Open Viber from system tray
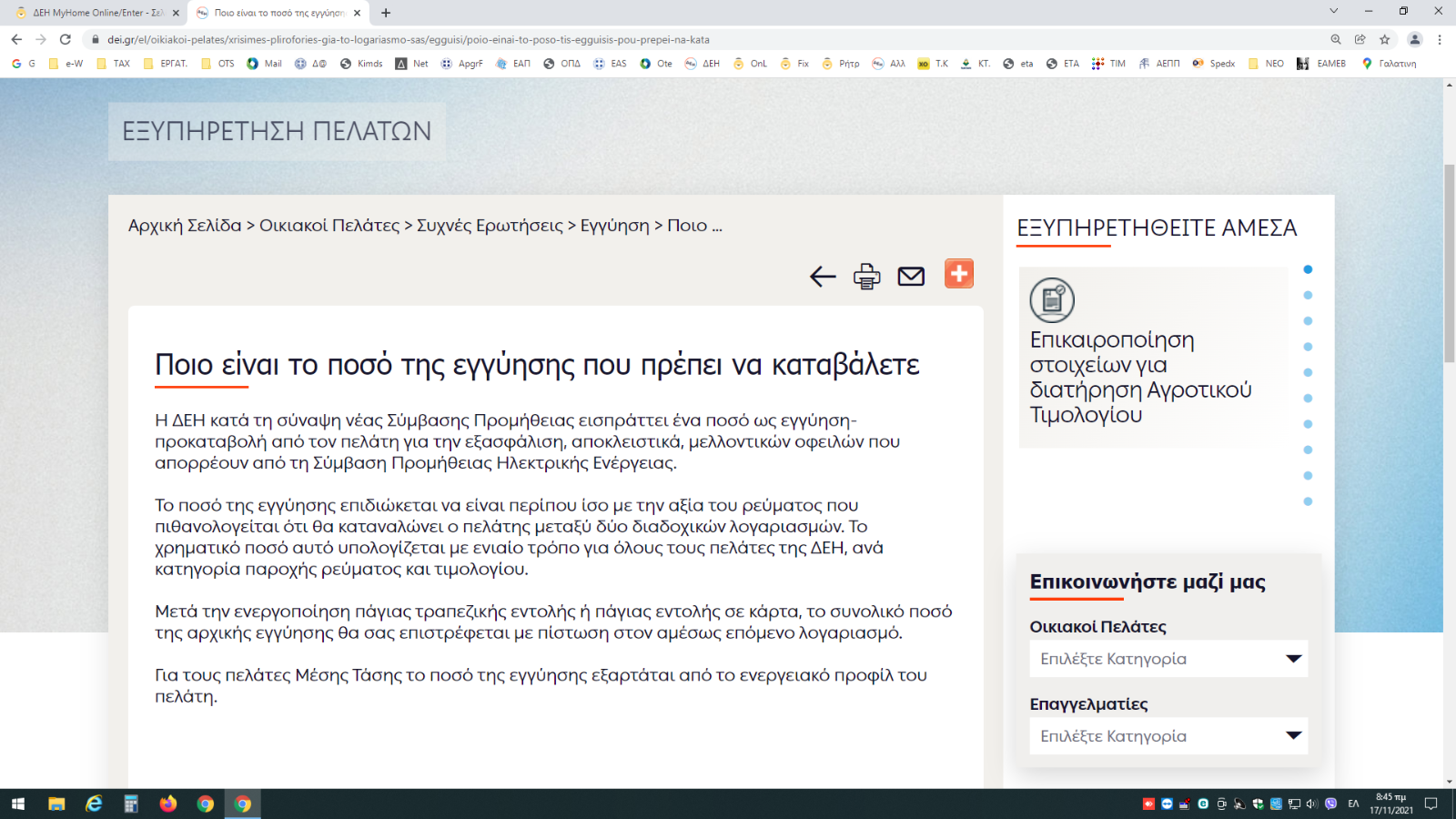The image size is (1456, 819). pos(1330,804)
